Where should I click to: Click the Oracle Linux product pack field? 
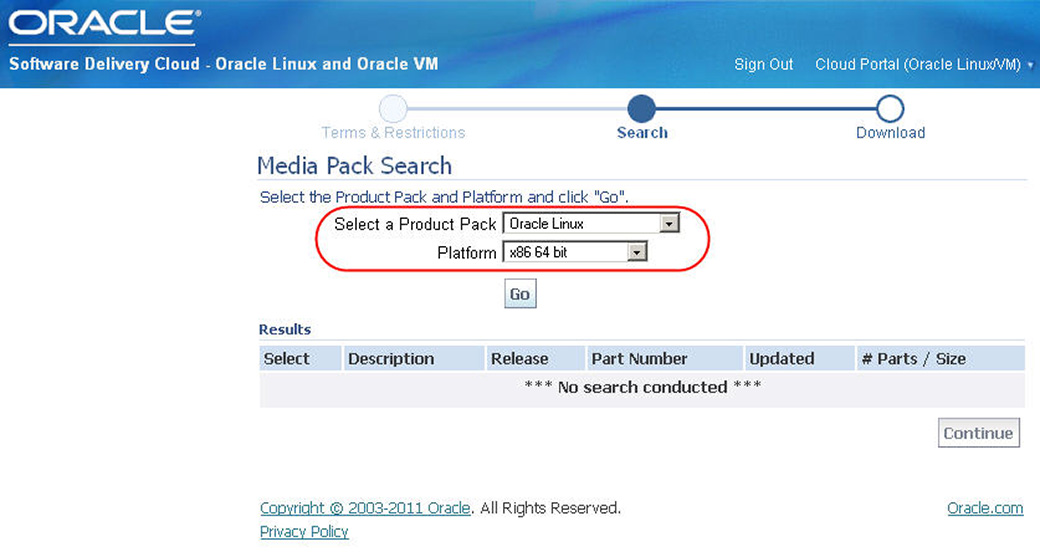pos(590,223)
